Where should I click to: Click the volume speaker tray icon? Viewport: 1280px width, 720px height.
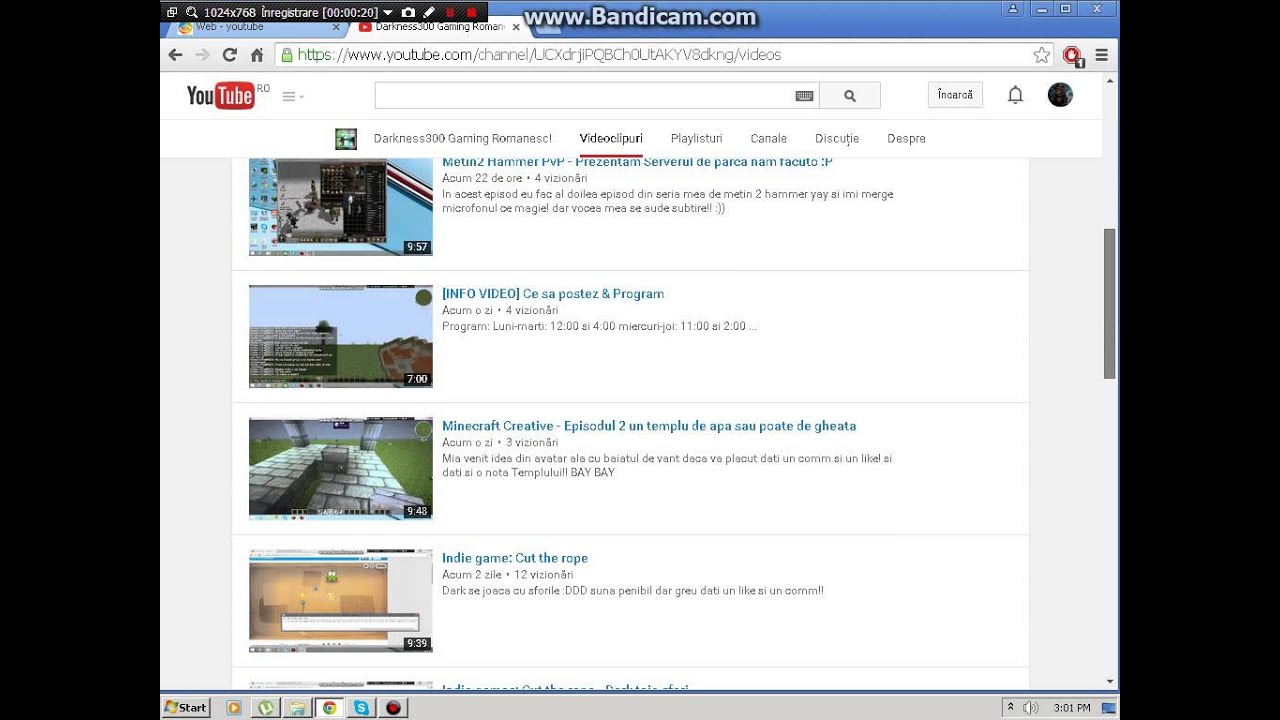[x=1032, y=707]
